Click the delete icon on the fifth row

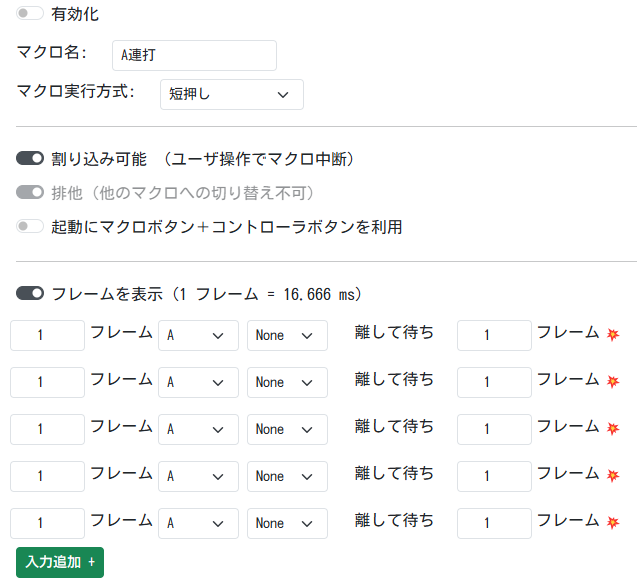pos(613,522)
